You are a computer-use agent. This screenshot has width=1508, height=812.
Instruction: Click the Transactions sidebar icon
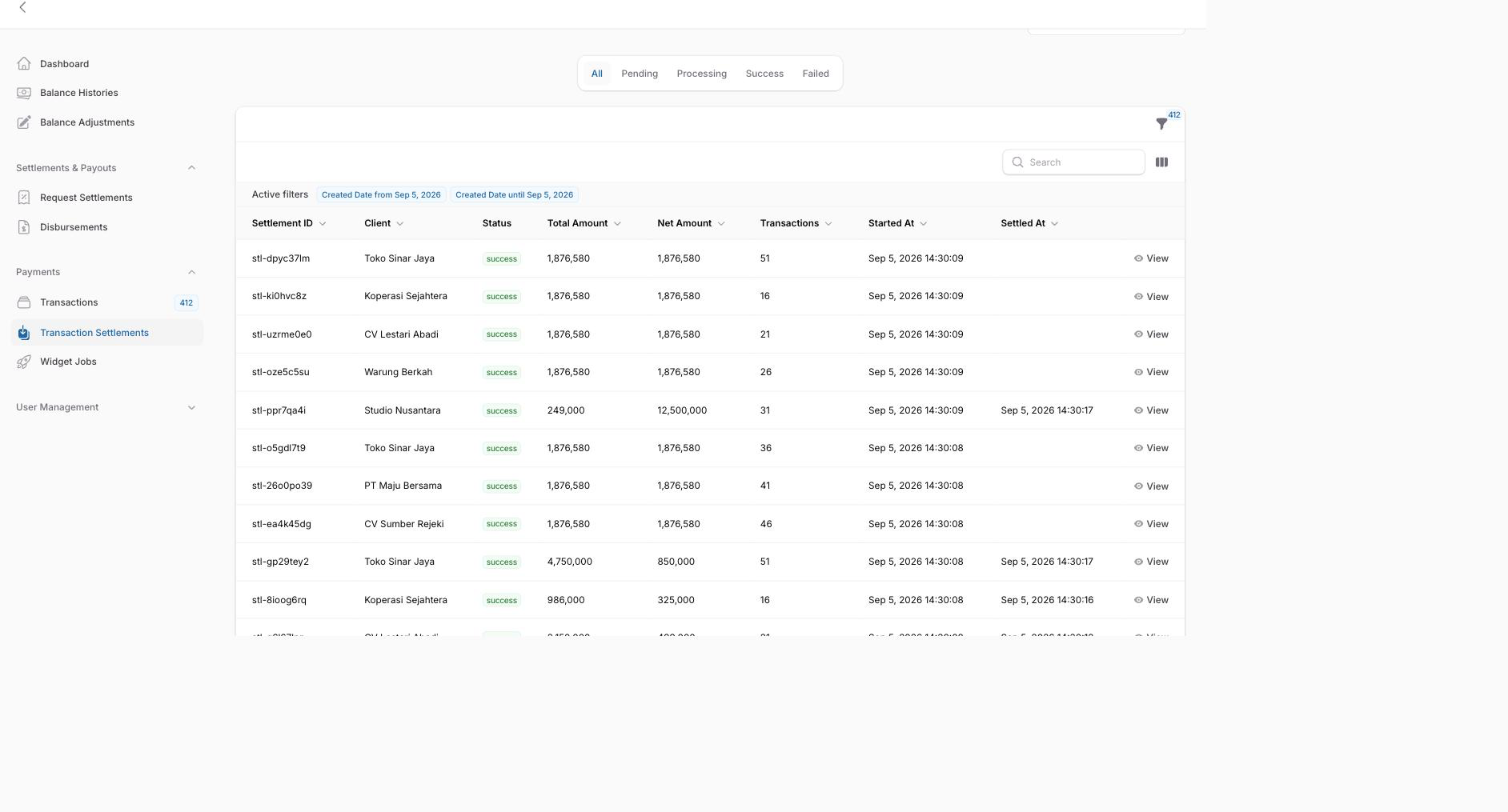click(24, 302)
